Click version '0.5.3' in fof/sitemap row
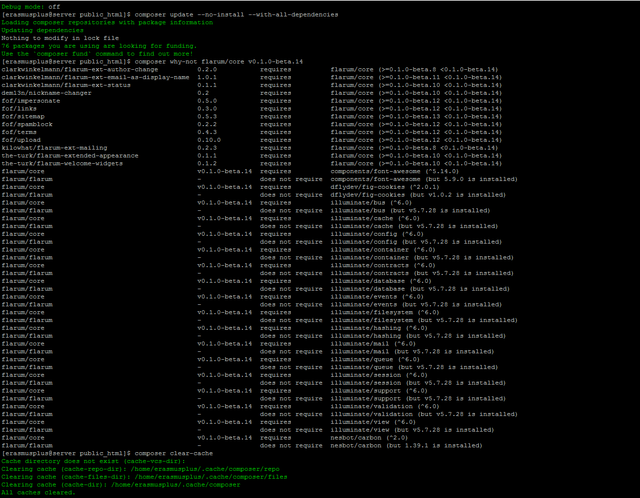Screen dimensions: 640x498 [x=207, y=116]
